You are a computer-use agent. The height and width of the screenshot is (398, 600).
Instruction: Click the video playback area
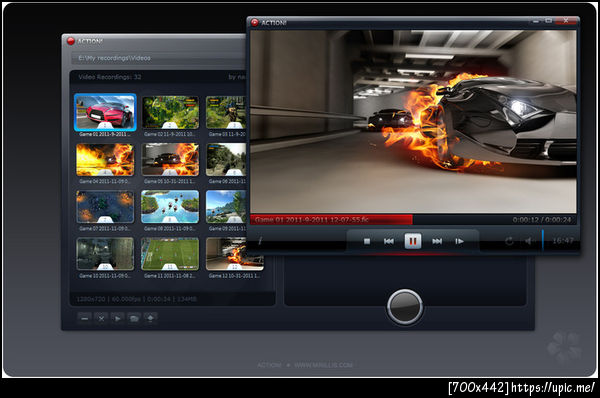point(413,122)
